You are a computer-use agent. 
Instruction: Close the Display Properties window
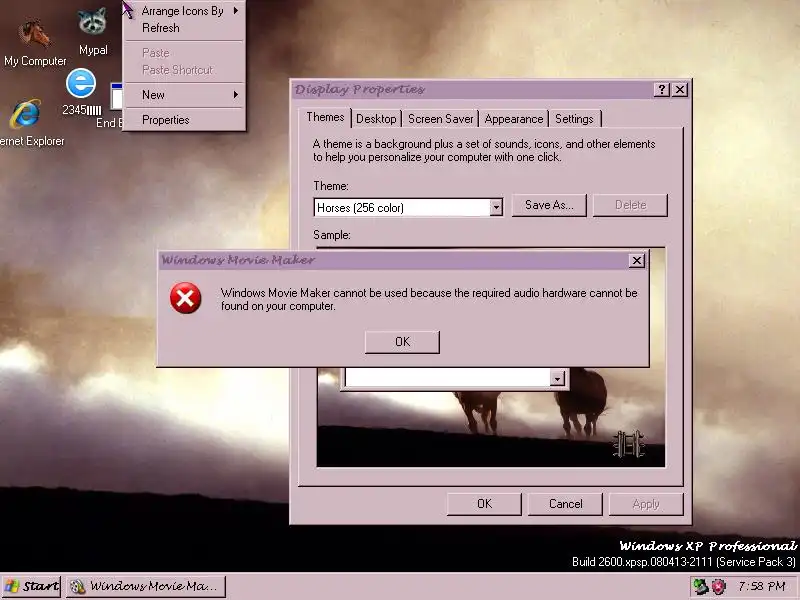(x=680, y=90)
